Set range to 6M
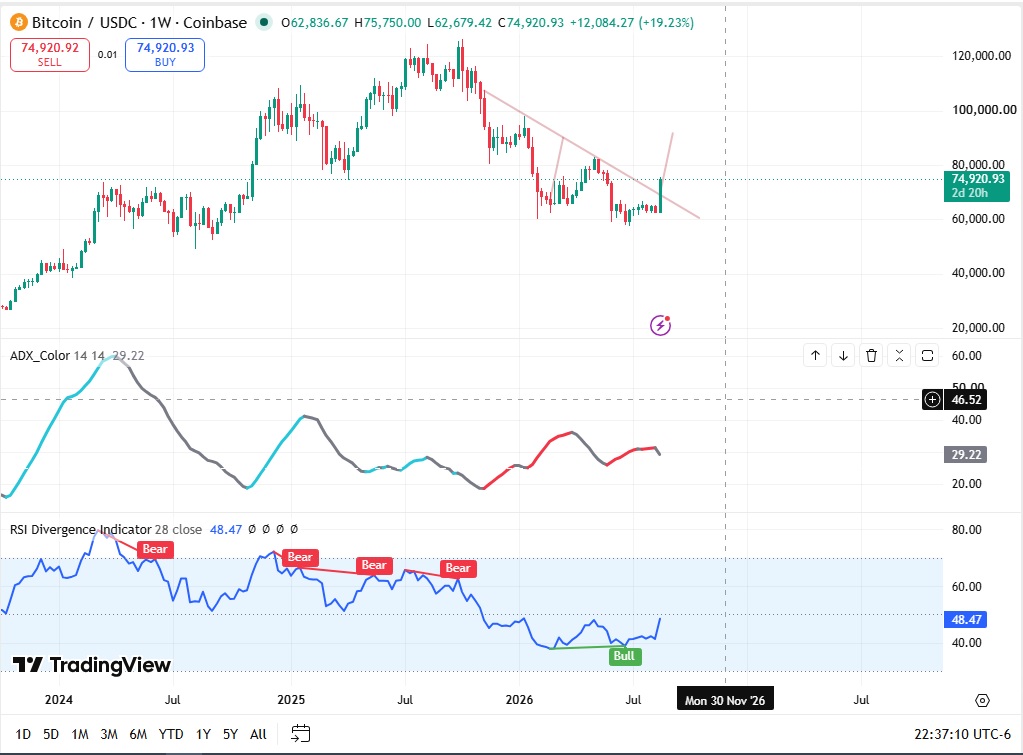Viewport: 1023px width, 755px height. pyautogui.click(x=138, y=734)
